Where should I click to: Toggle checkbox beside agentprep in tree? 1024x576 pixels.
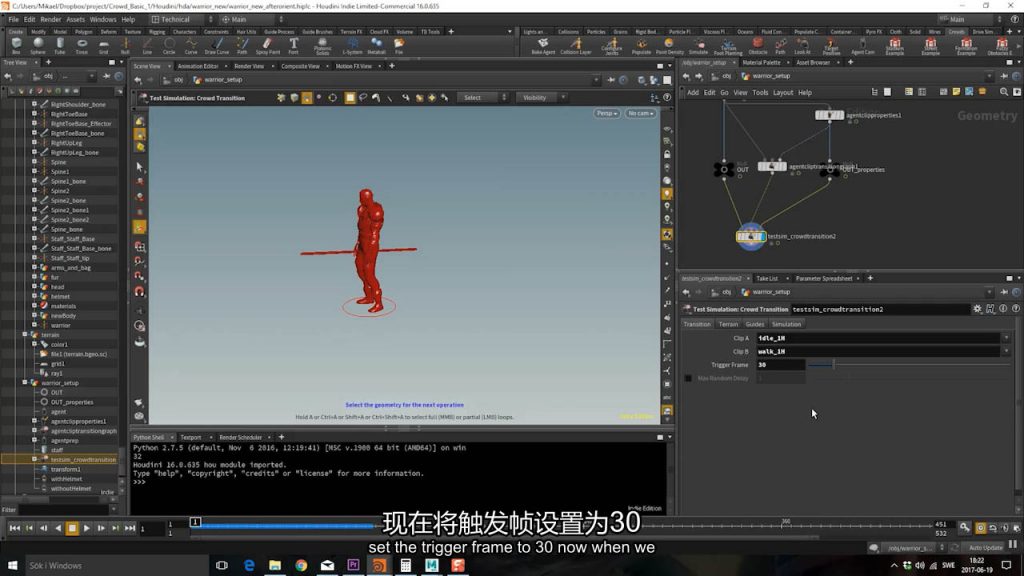click(35, 440)
